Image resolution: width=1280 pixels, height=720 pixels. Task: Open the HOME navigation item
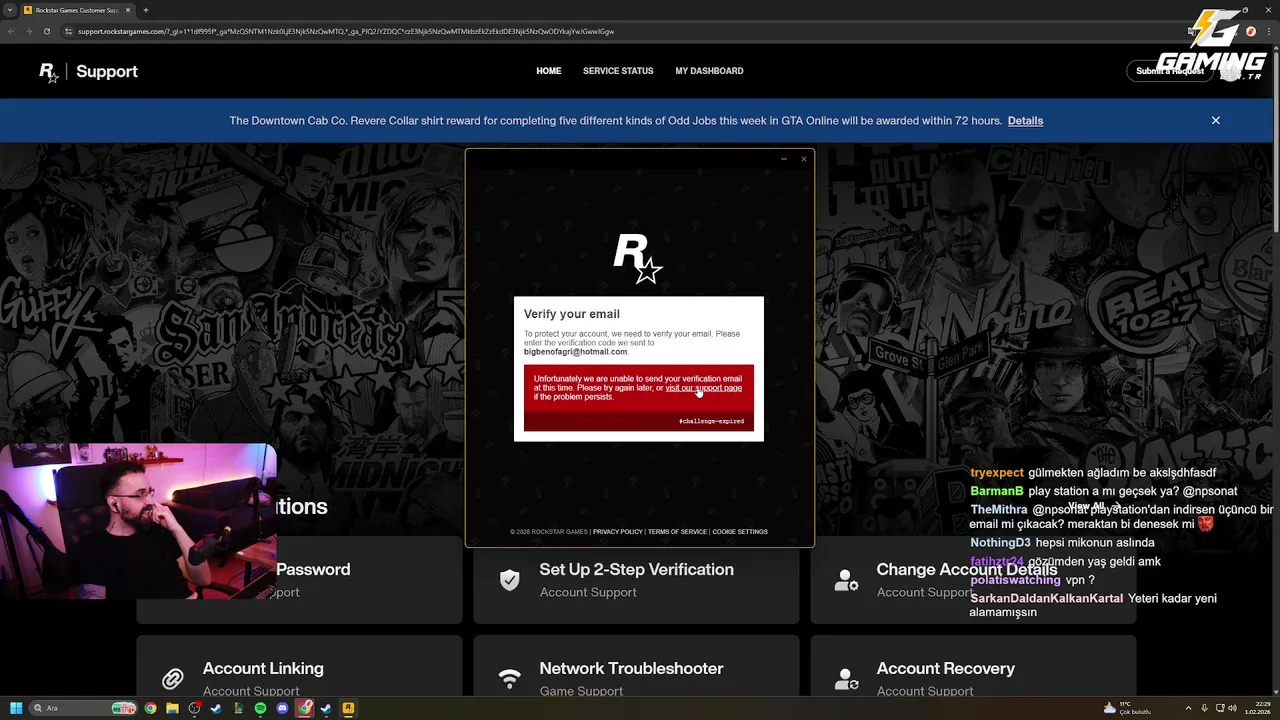(548, 71)
